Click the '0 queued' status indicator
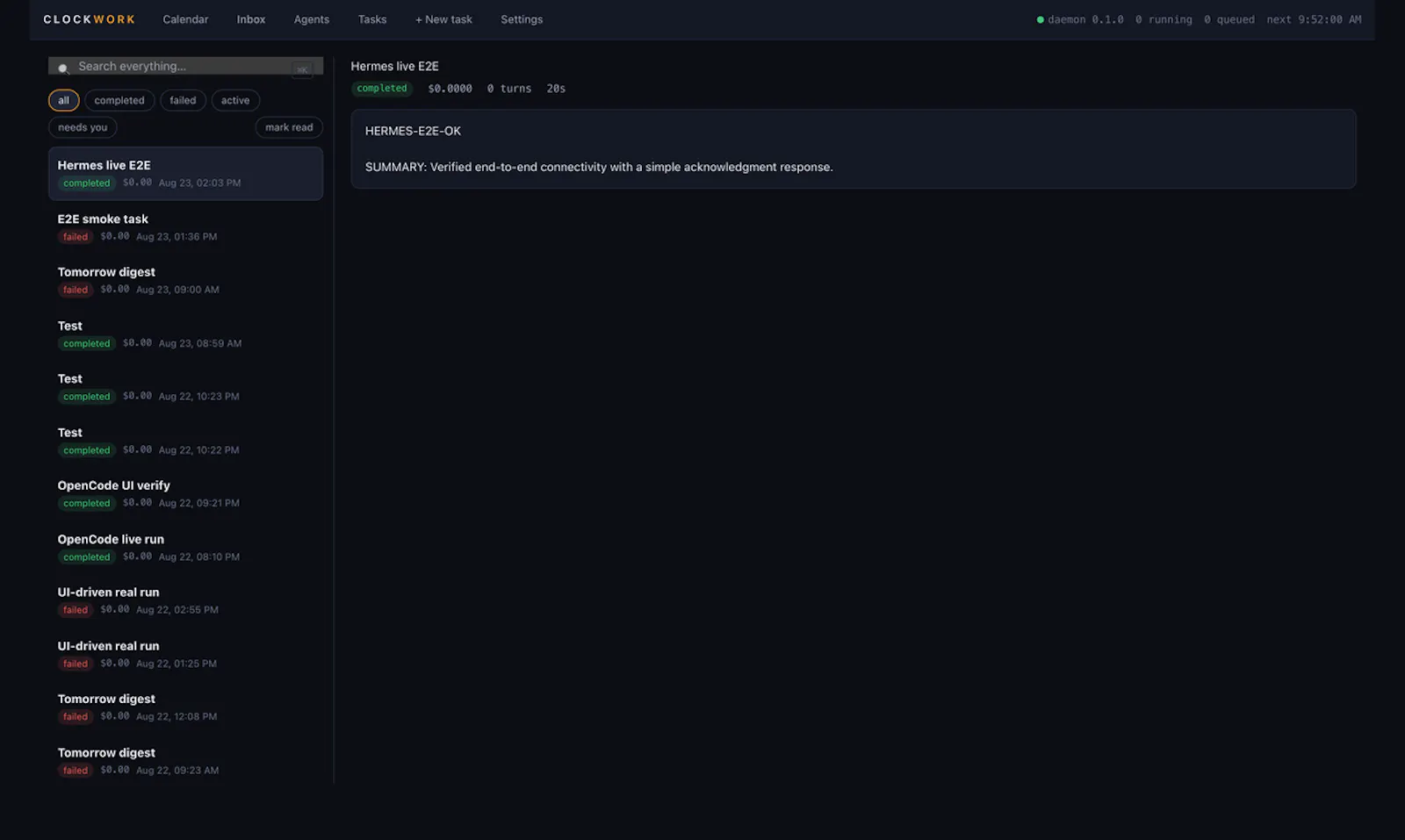The image size is (1405, 840). click(x=1229, y=19)
